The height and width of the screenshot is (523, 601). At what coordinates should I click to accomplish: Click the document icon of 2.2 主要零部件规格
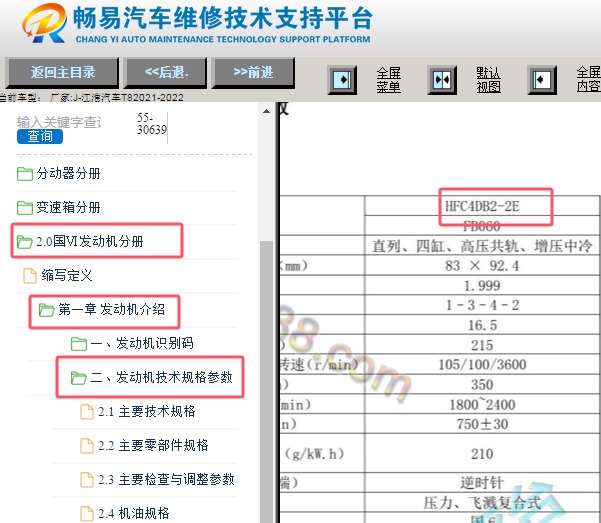click(x=87, y=446)
